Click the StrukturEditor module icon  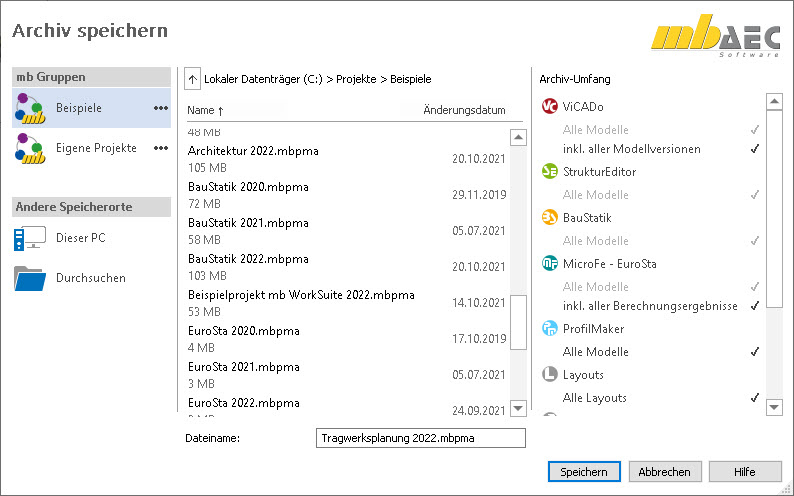[549, 172]
